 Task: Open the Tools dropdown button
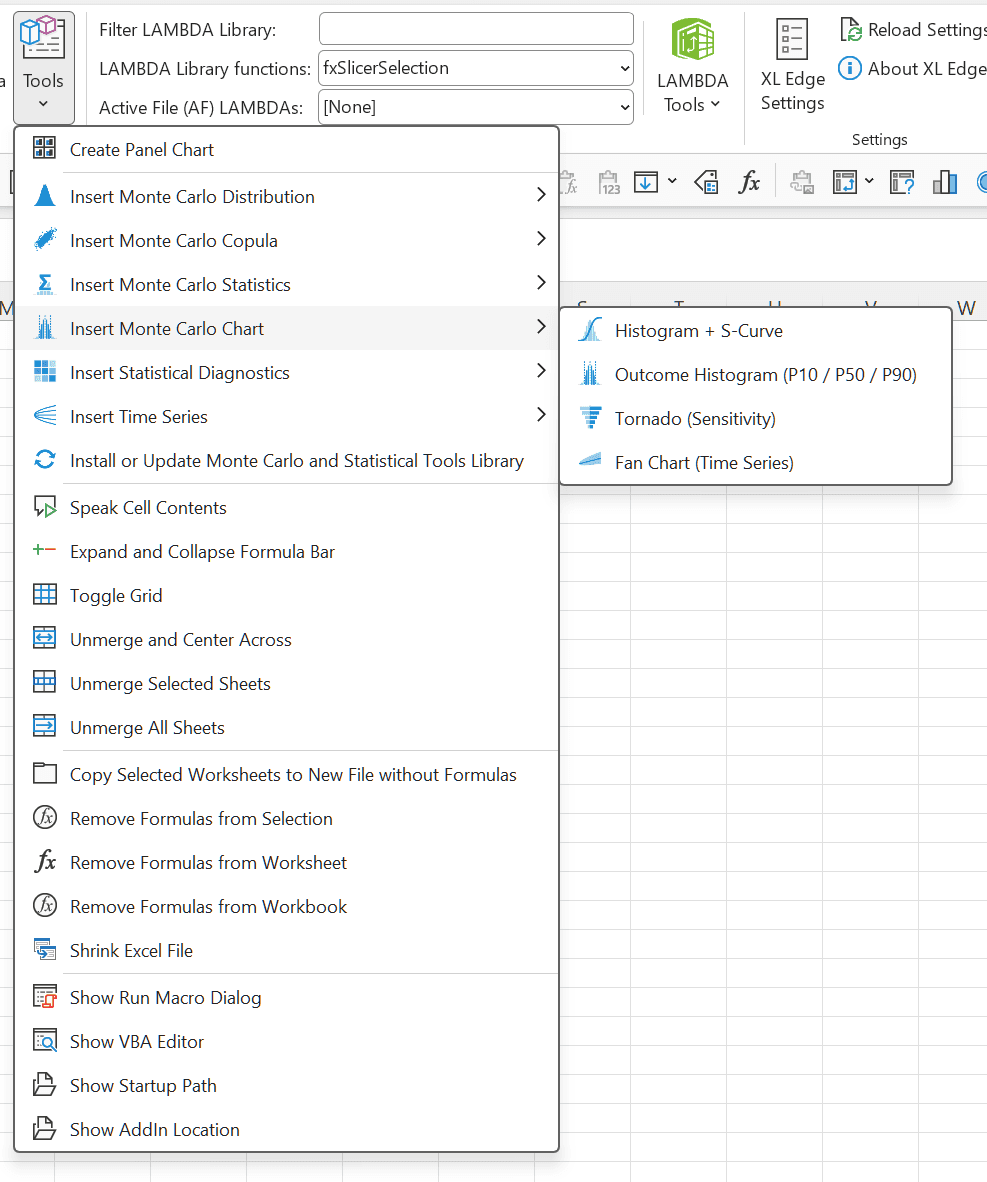click(43, 67)
